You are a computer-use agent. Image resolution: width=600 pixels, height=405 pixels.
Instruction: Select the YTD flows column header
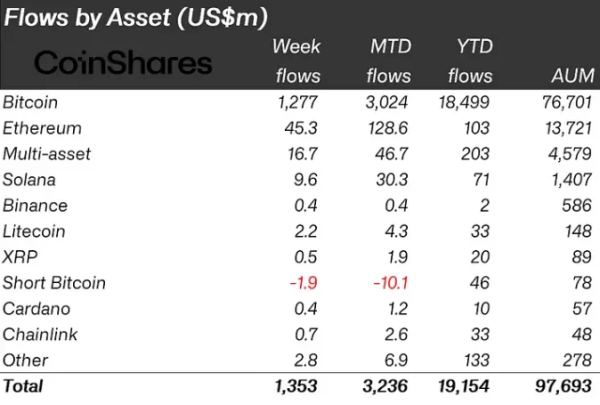[x=471, y=61]
